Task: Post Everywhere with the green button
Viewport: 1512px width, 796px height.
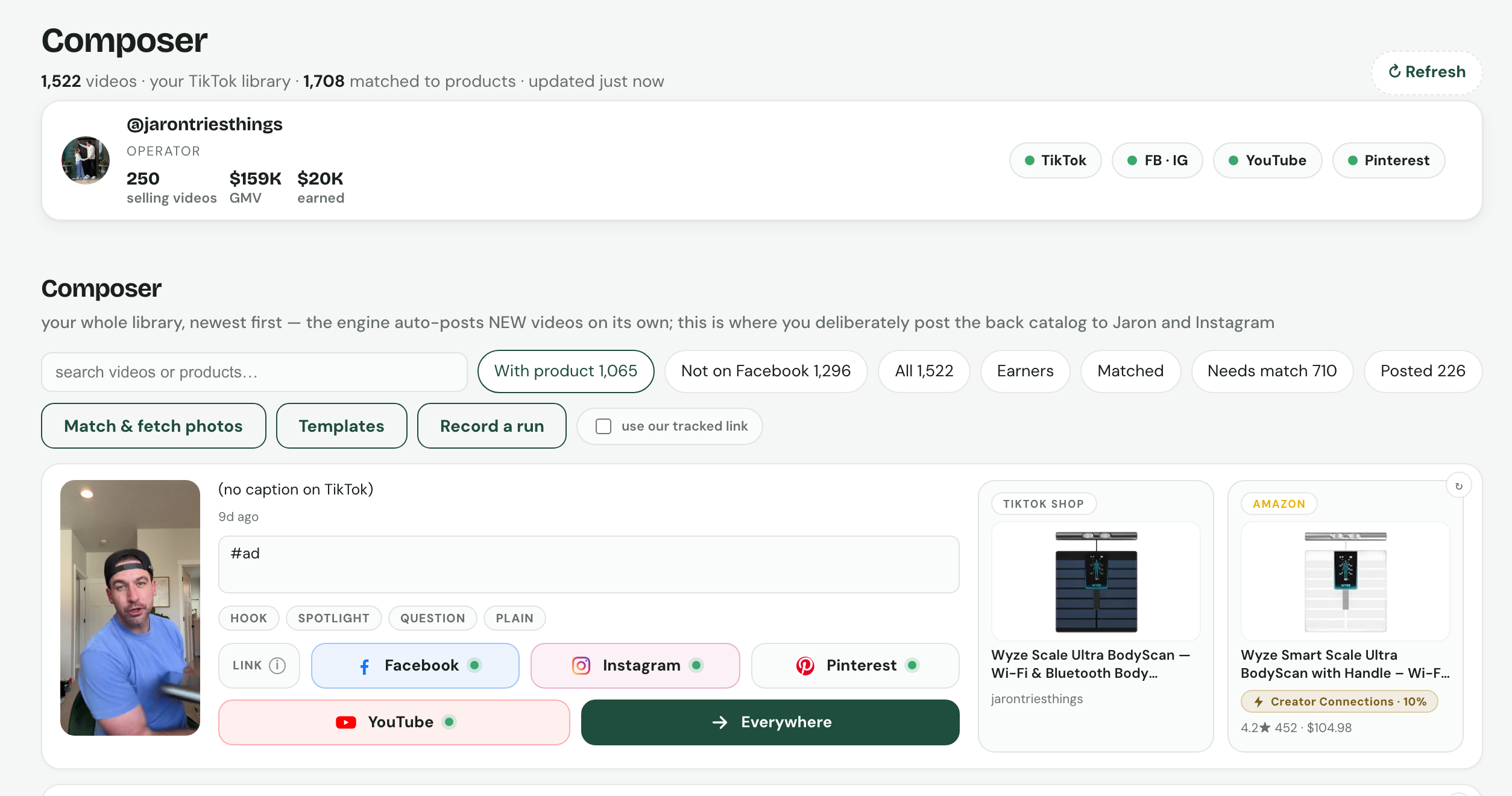Action: coord(770,722)
